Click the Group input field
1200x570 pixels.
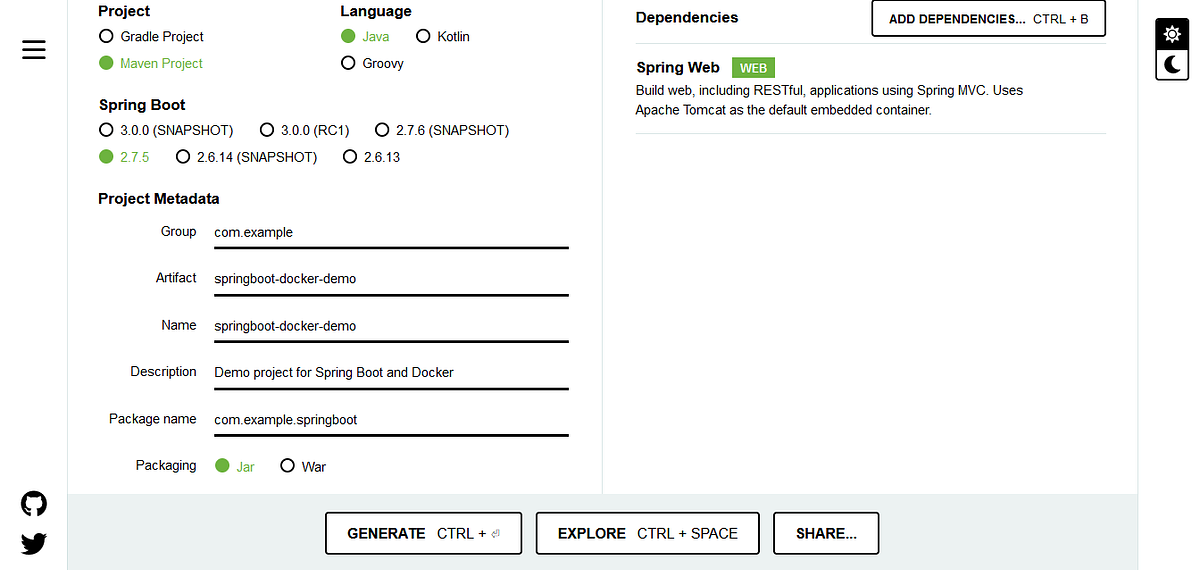coord(391,233)
